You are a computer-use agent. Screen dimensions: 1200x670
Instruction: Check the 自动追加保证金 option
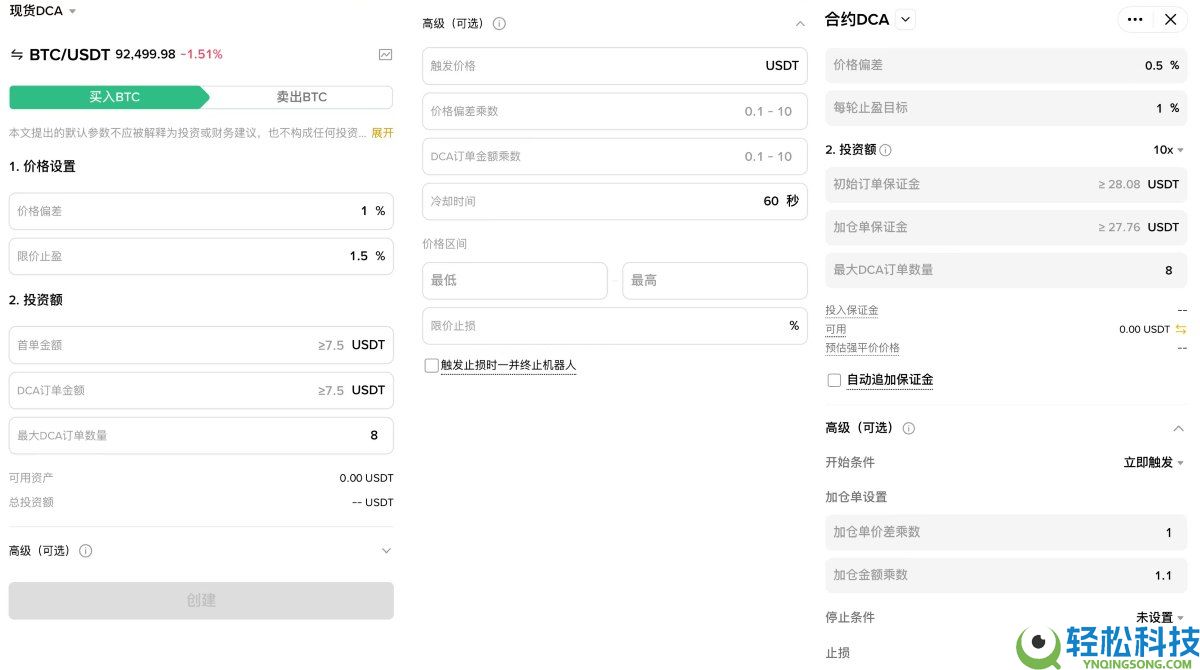[x=834, y=379]
